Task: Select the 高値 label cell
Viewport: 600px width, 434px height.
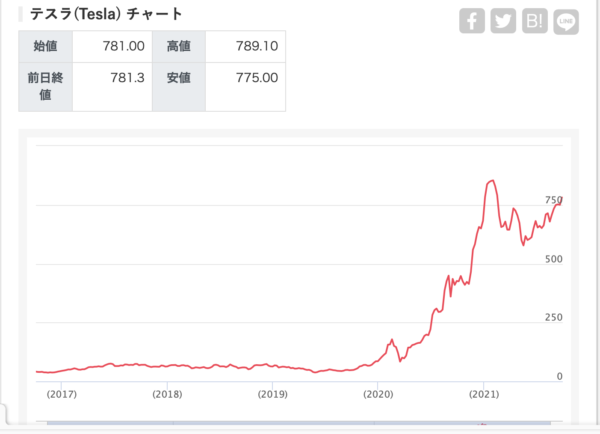Action: [x=178, y=46]
